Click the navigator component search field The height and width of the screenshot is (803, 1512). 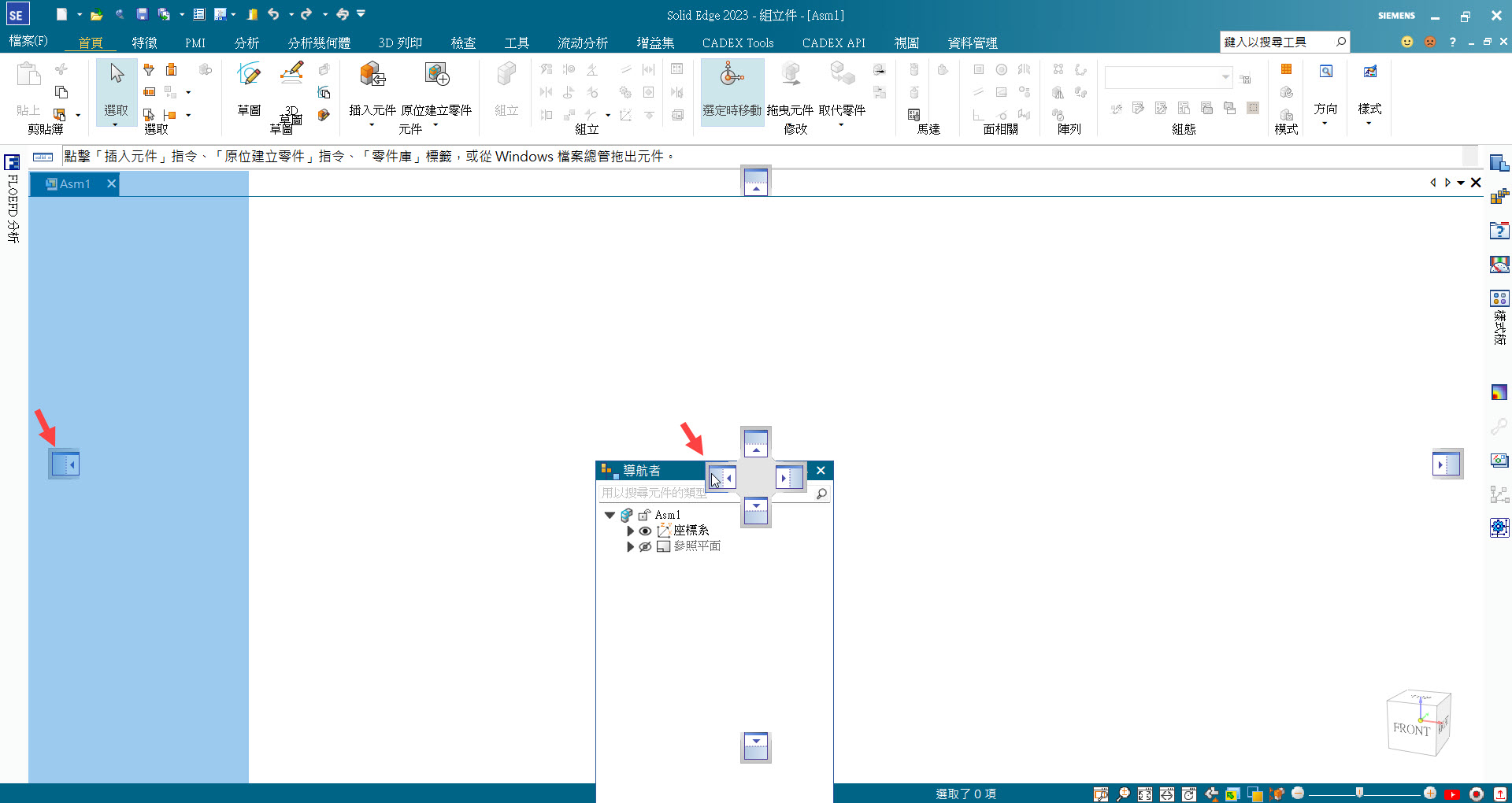pyautogui.click(x=713, y=494)
